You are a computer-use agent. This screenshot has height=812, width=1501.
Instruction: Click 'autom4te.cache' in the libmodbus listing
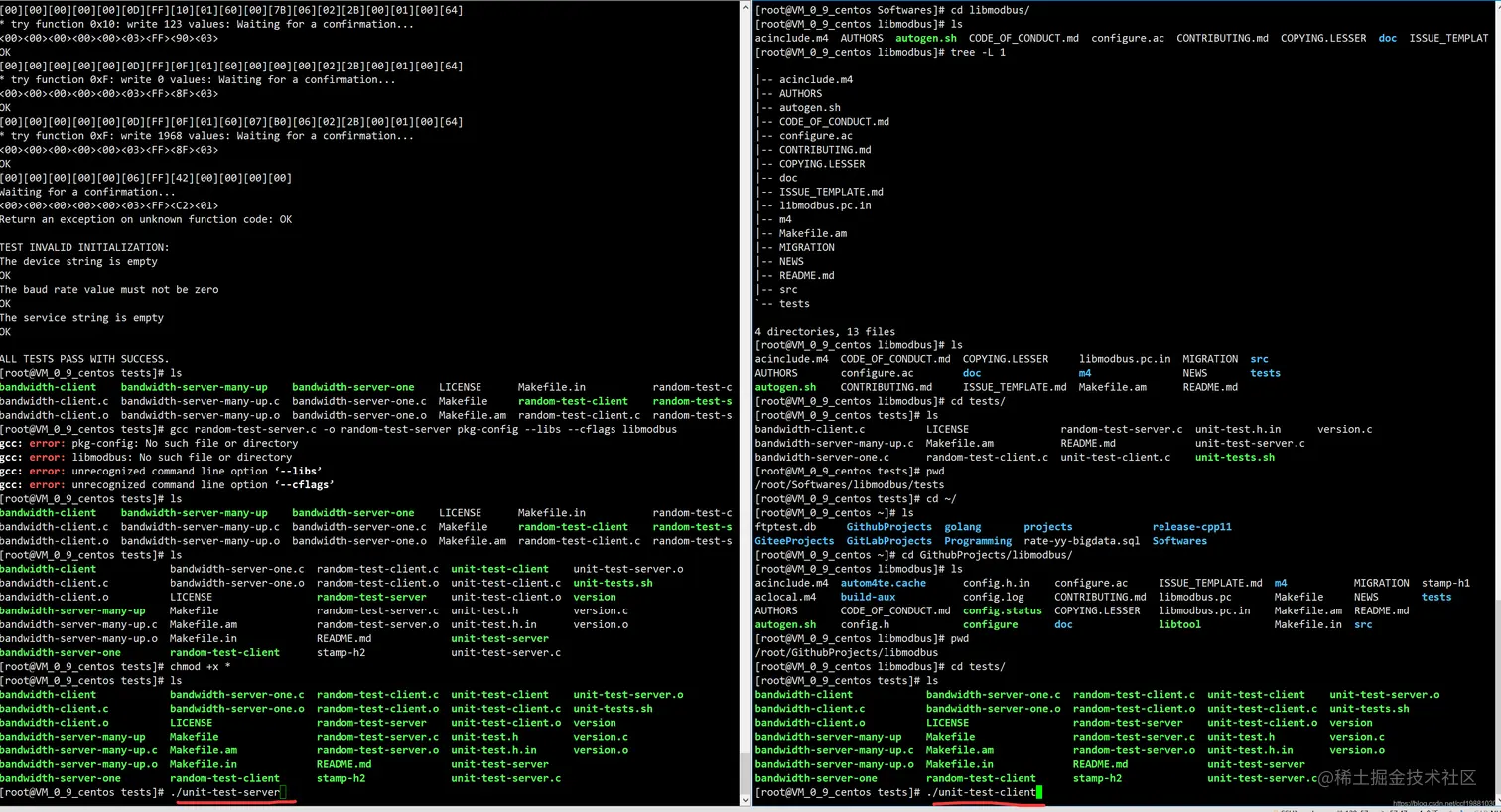coord(884,583)
